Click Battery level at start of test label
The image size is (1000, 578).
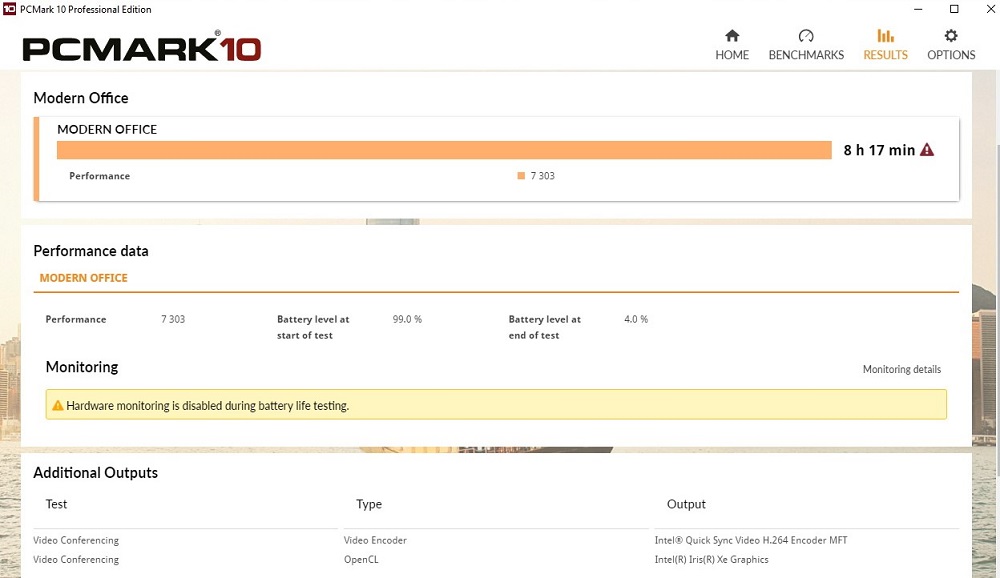(313, 327)
